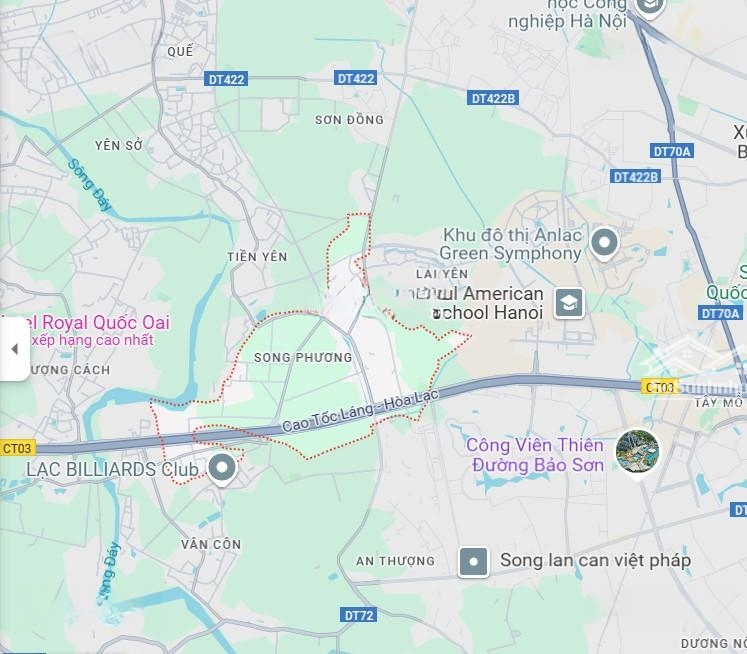Select the Cao Tốc Láng - Hòa Lạc label

point(361,411)
